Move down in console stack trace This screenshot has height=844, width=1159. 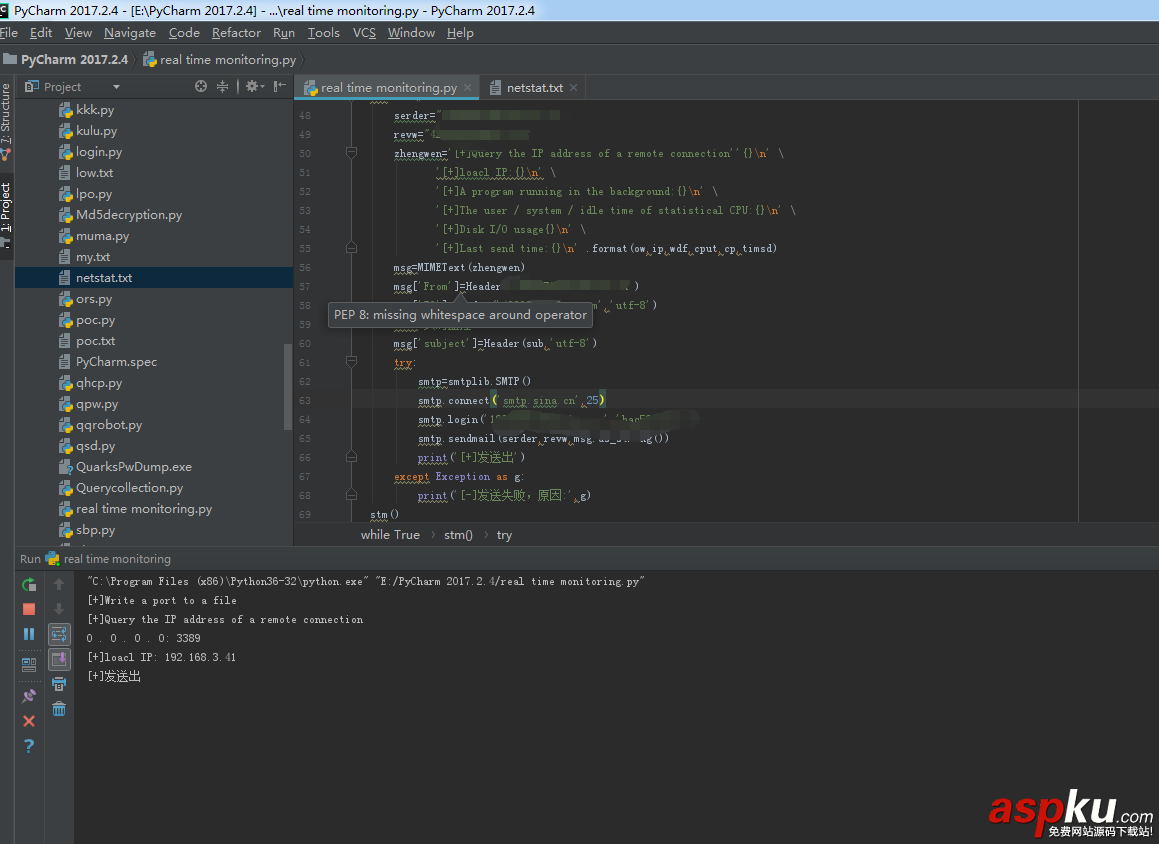59,609
